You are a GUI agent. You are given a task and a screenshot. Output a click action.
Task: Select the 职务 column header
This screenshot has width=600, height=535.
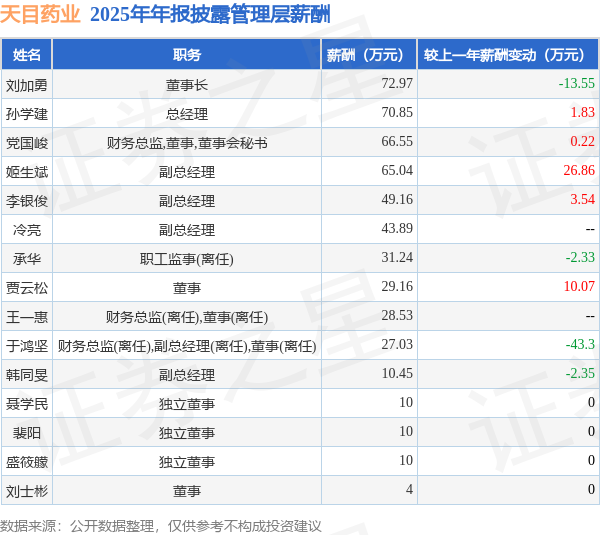coord(187,55)
